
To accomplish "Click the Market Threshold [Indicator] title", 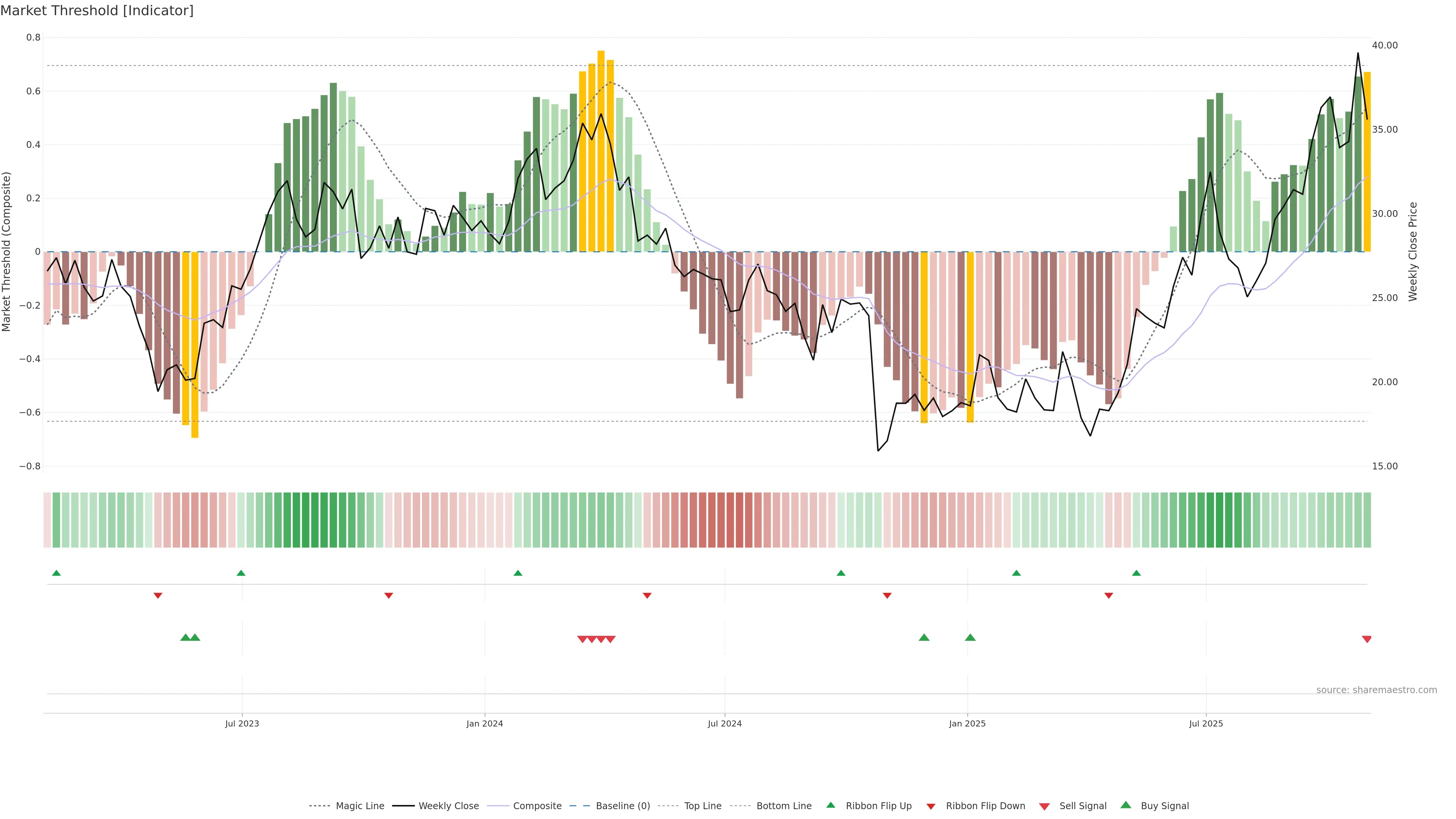I will (97, 11).
